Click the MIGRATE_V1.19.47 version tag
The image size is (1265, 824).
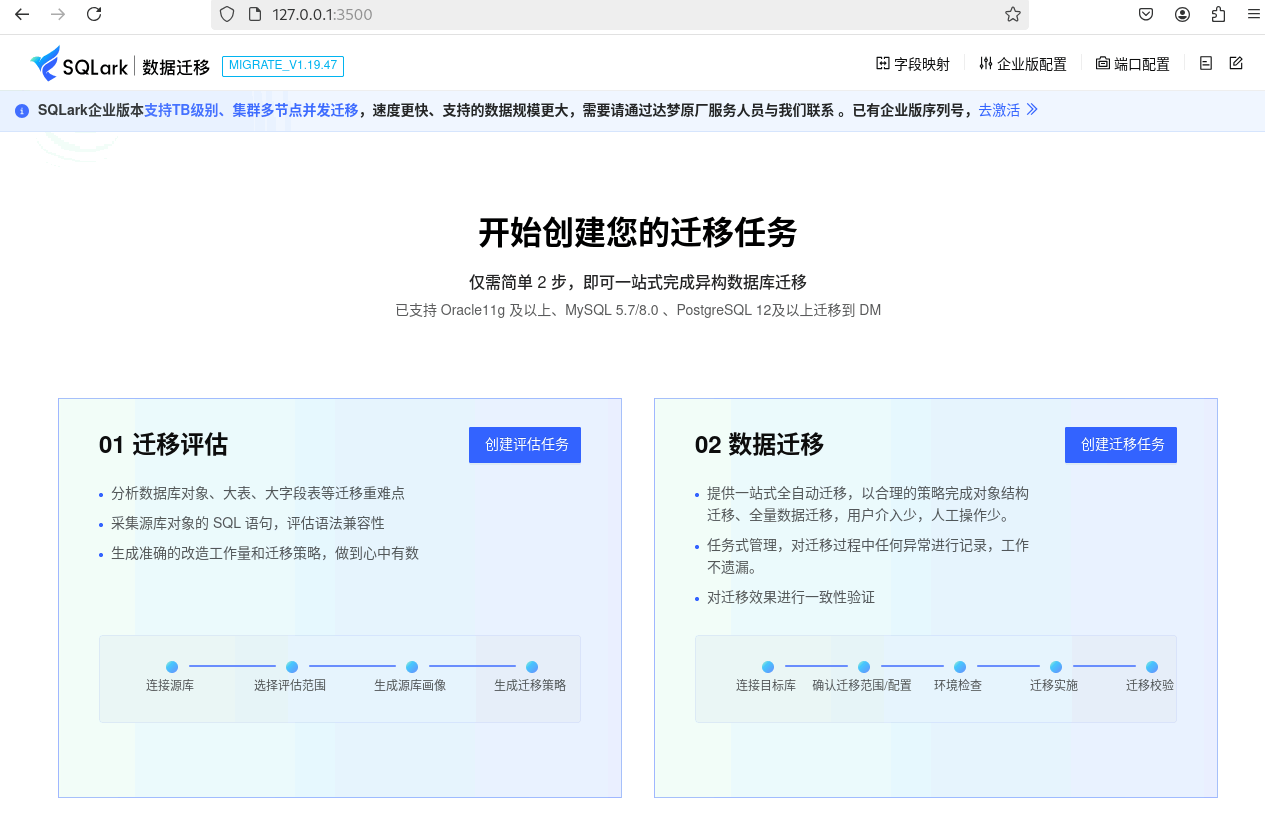(x=283, y=66)
